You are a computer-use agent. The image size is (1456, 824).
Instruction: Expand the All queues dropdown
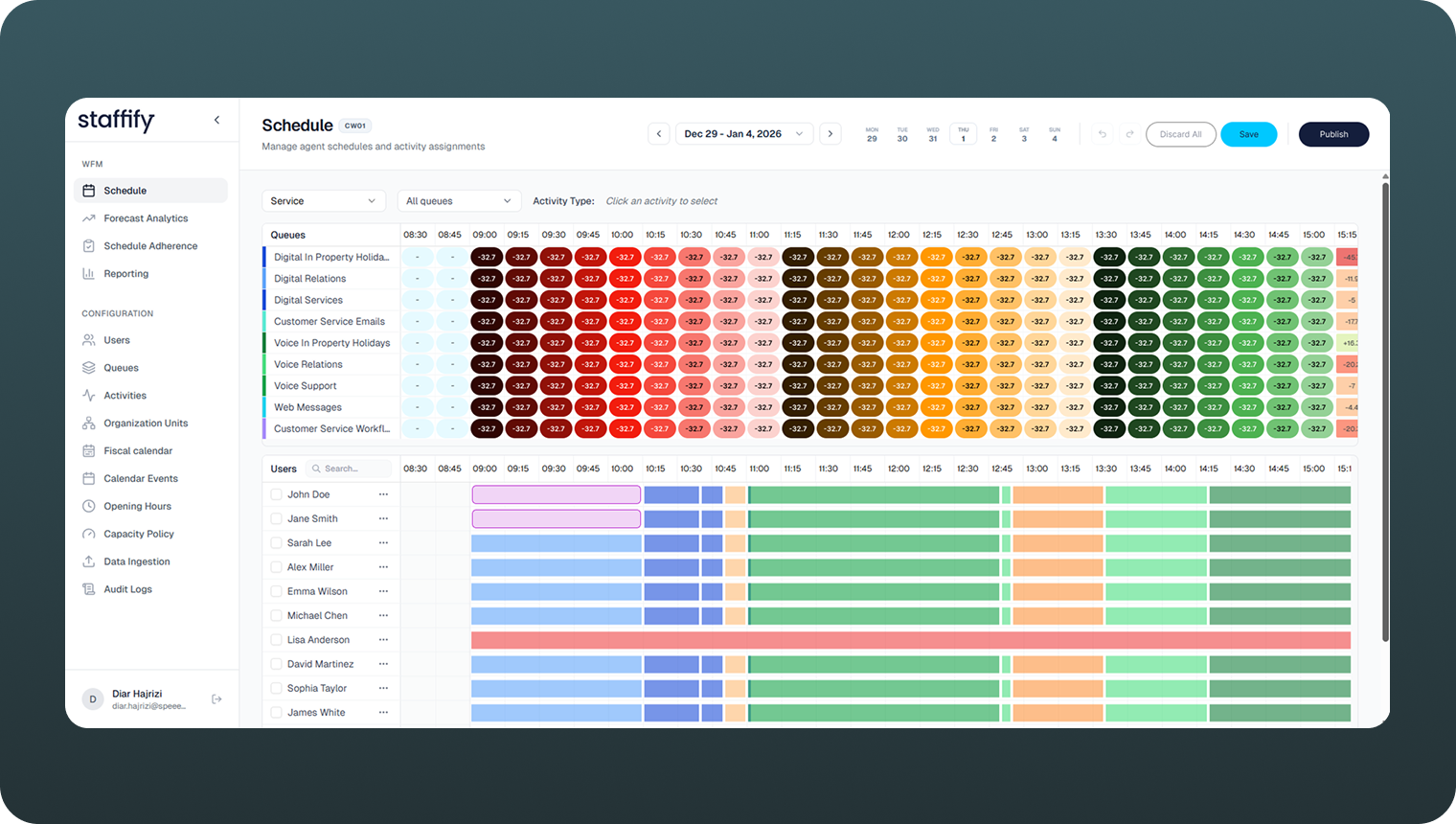click(460, 201)
